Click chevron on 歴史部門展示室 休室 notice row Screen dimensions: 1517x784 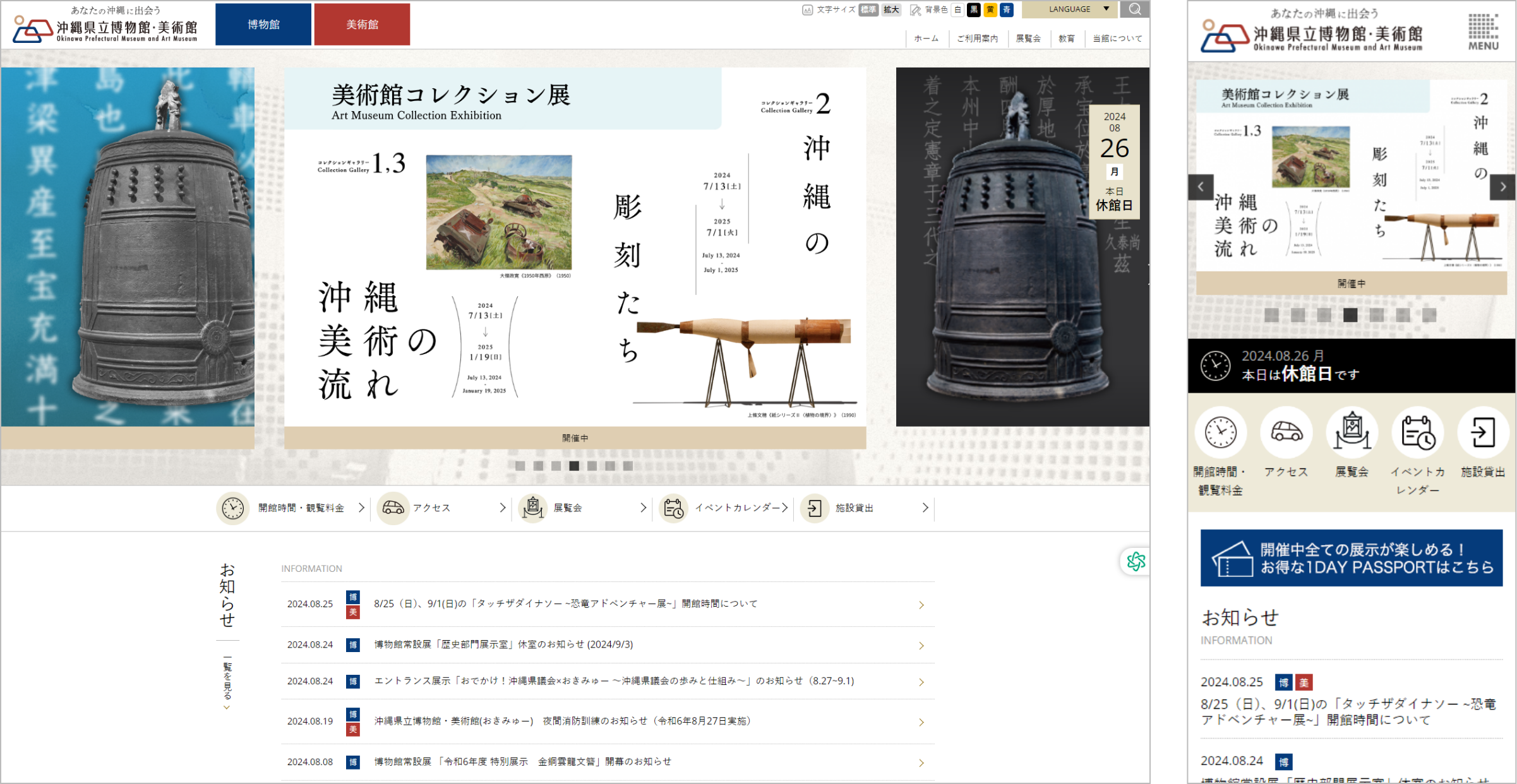pyautogui.click(x=921, y=645)
